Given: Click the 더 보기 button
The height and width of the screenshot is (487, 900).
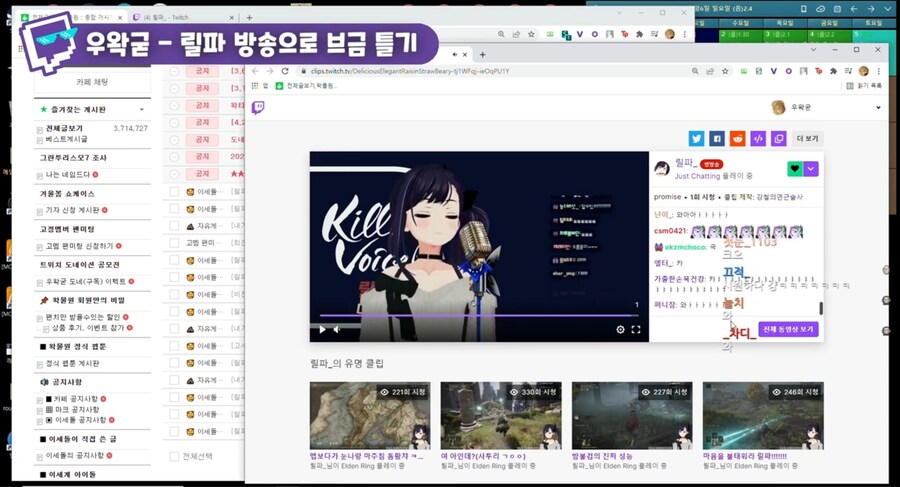Looking at the screenshot, I should click(x=808, y=138).
